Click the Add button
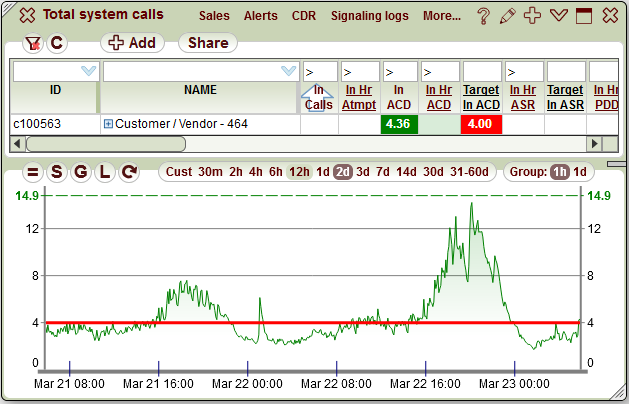The image size is (629, 404). pyautogui.click(x=132, y=43)
